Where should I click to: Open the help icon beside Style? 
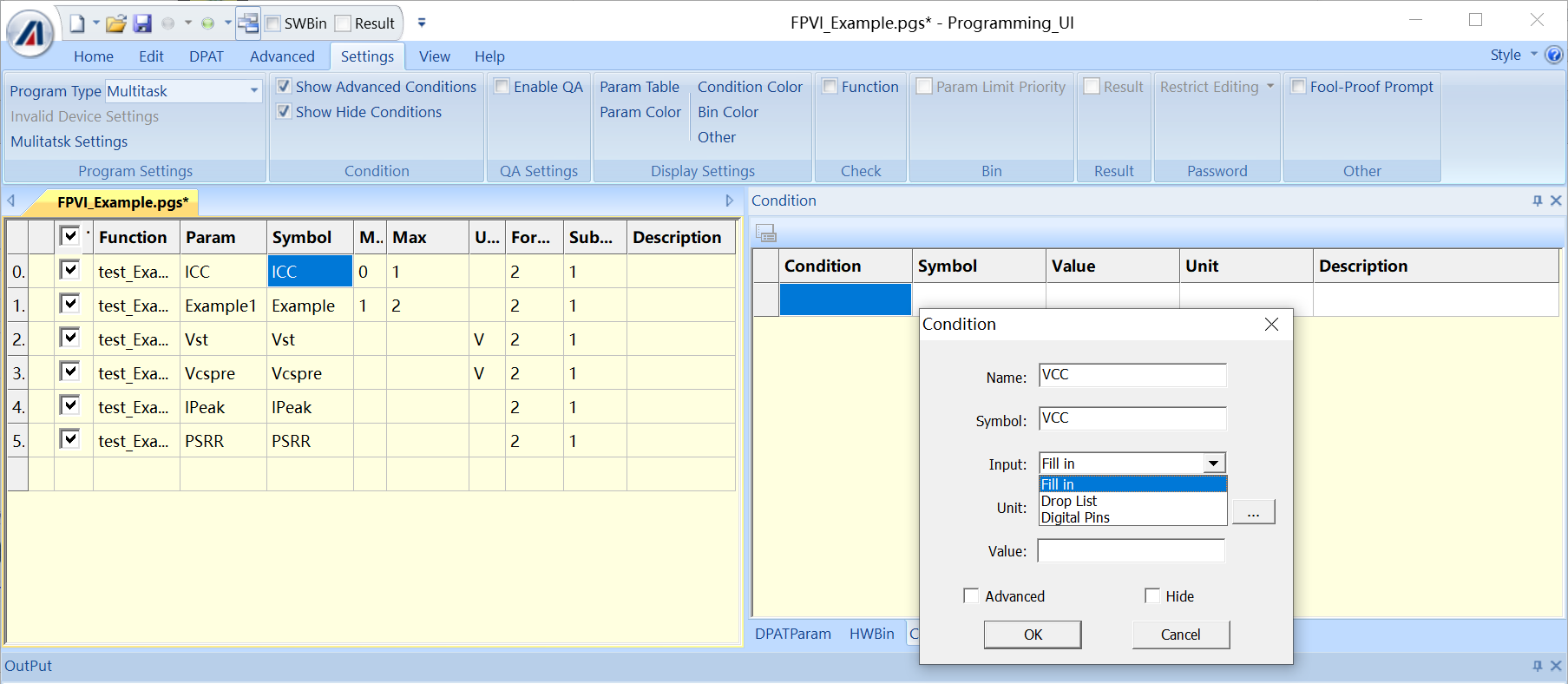[x=1554, y=55]
